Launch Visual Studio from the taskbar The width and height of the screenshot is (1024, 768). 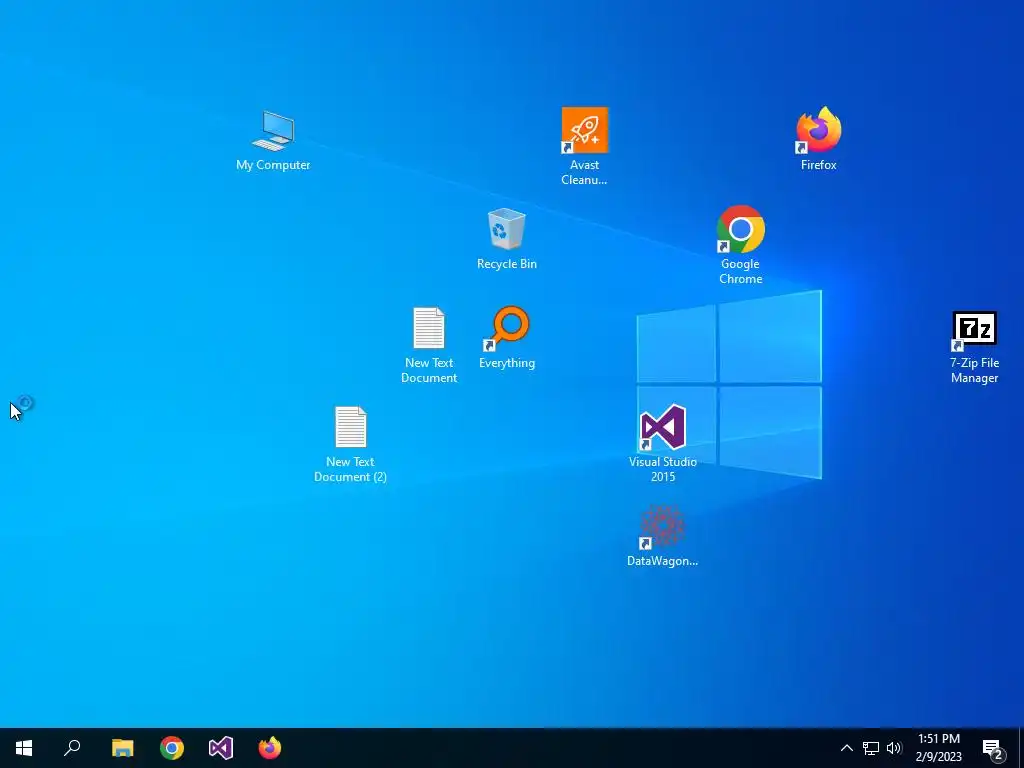(x=221, y=748)
